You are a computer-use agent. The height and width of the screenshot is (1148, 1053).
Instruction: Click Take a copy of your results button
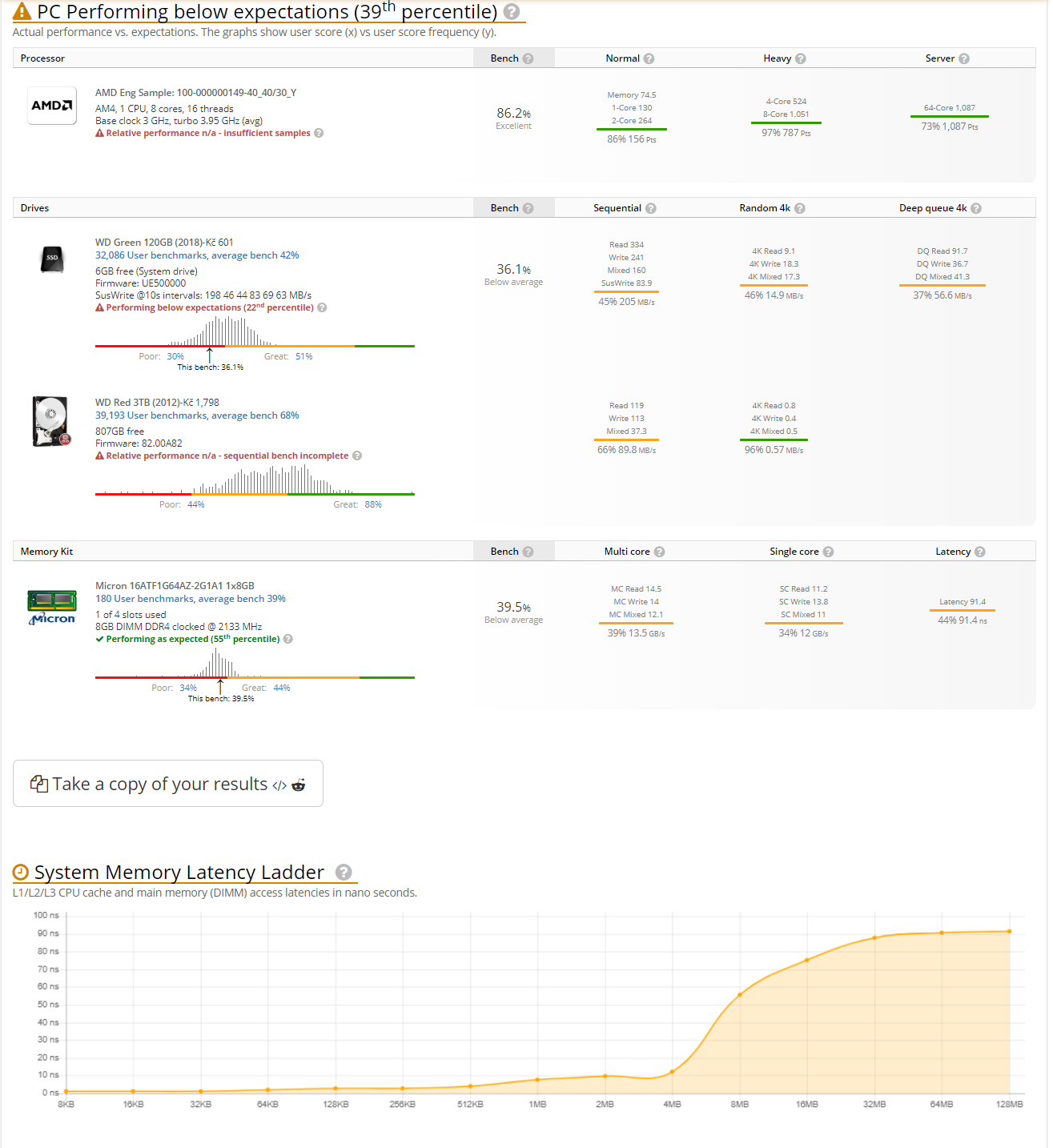(x=168, y=784)
